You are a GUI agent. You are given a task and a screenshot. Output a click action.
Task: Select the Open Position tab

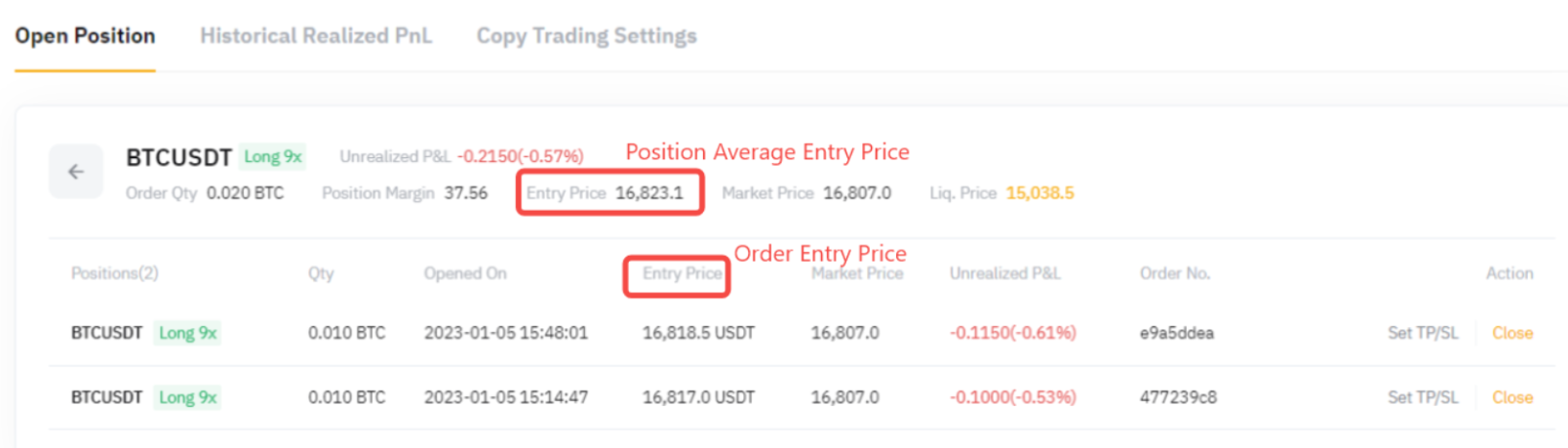85,36
